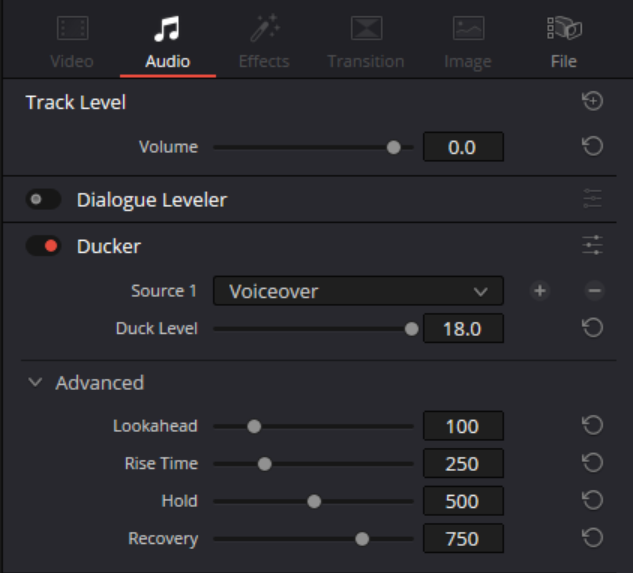
Task: Click the Volume value field
Action: [x=462, y=147]
